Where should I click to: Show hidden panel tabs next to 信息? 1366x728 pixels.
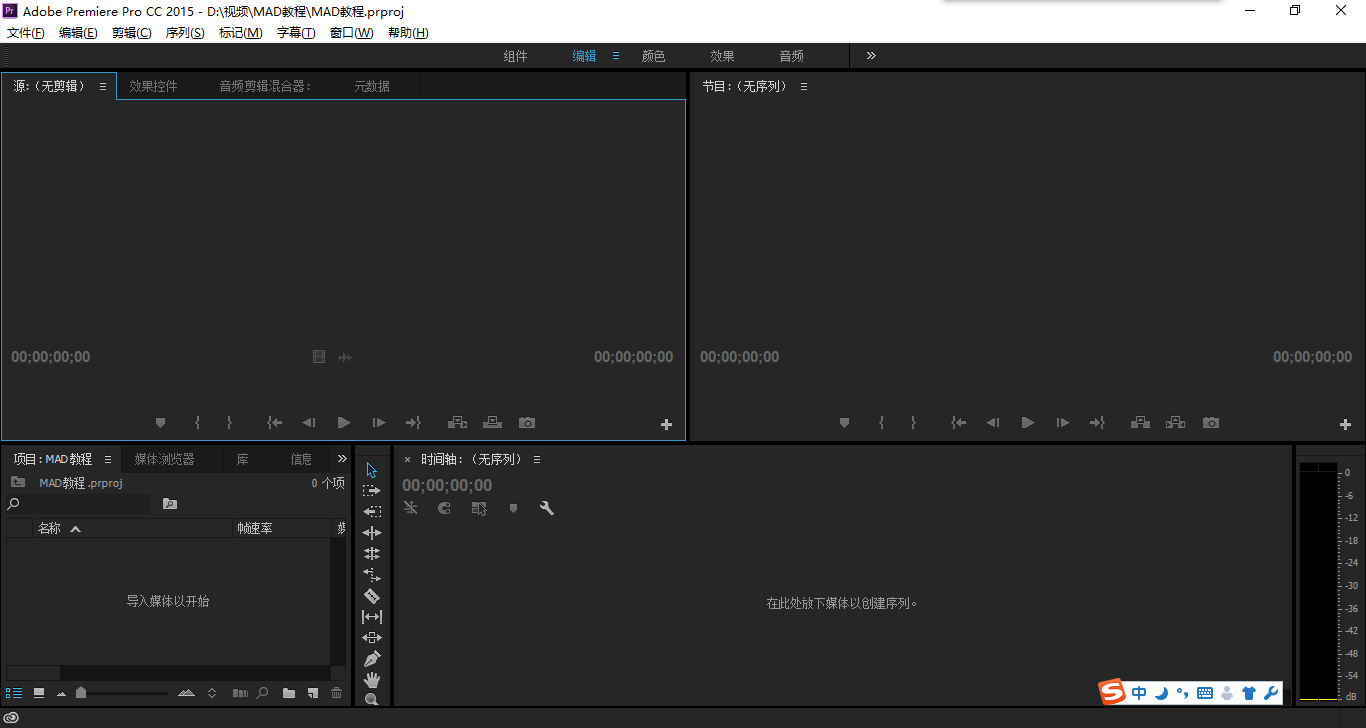342,459
